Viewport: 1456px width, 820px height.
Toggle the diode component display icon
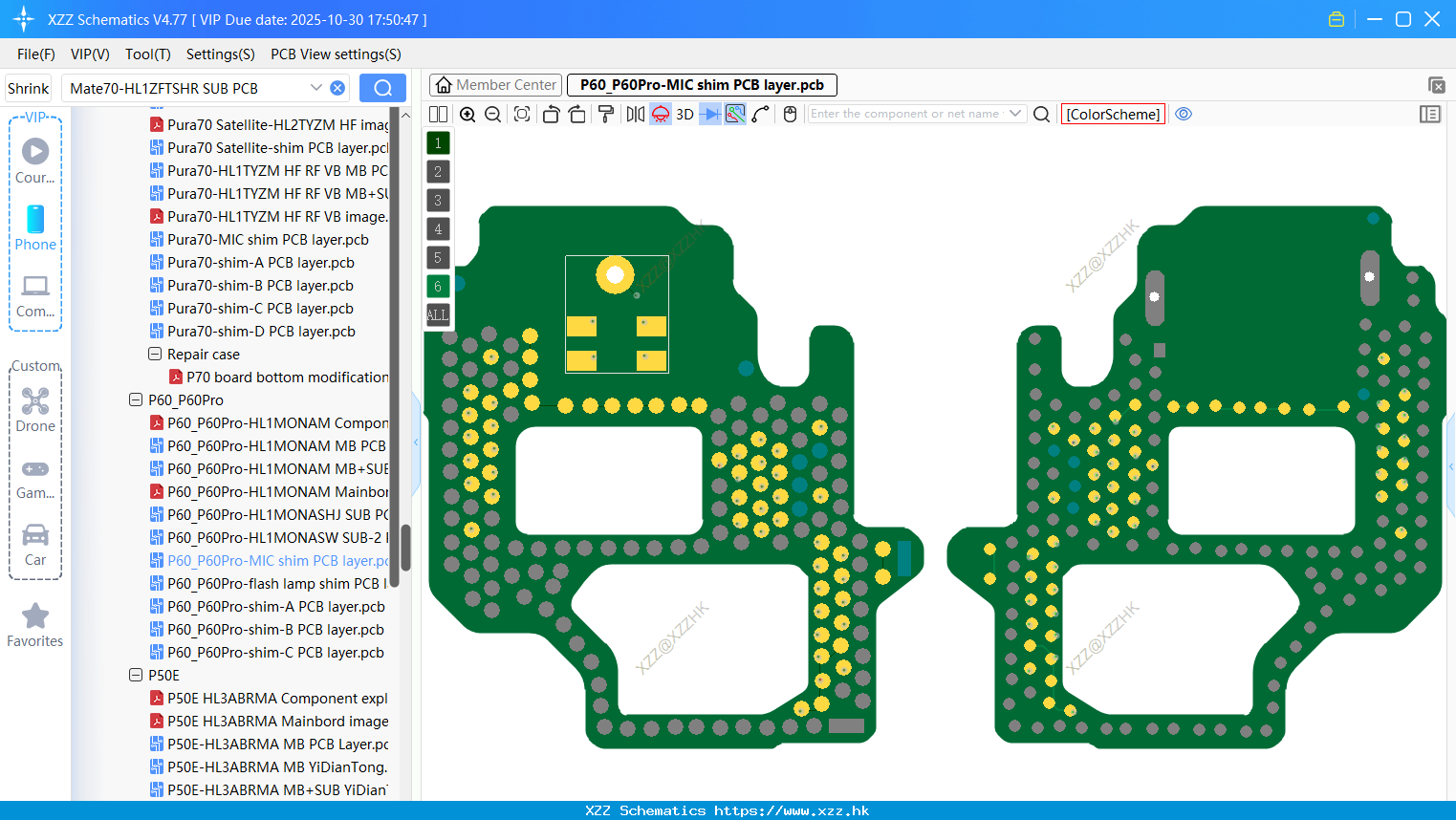(710, 115)
